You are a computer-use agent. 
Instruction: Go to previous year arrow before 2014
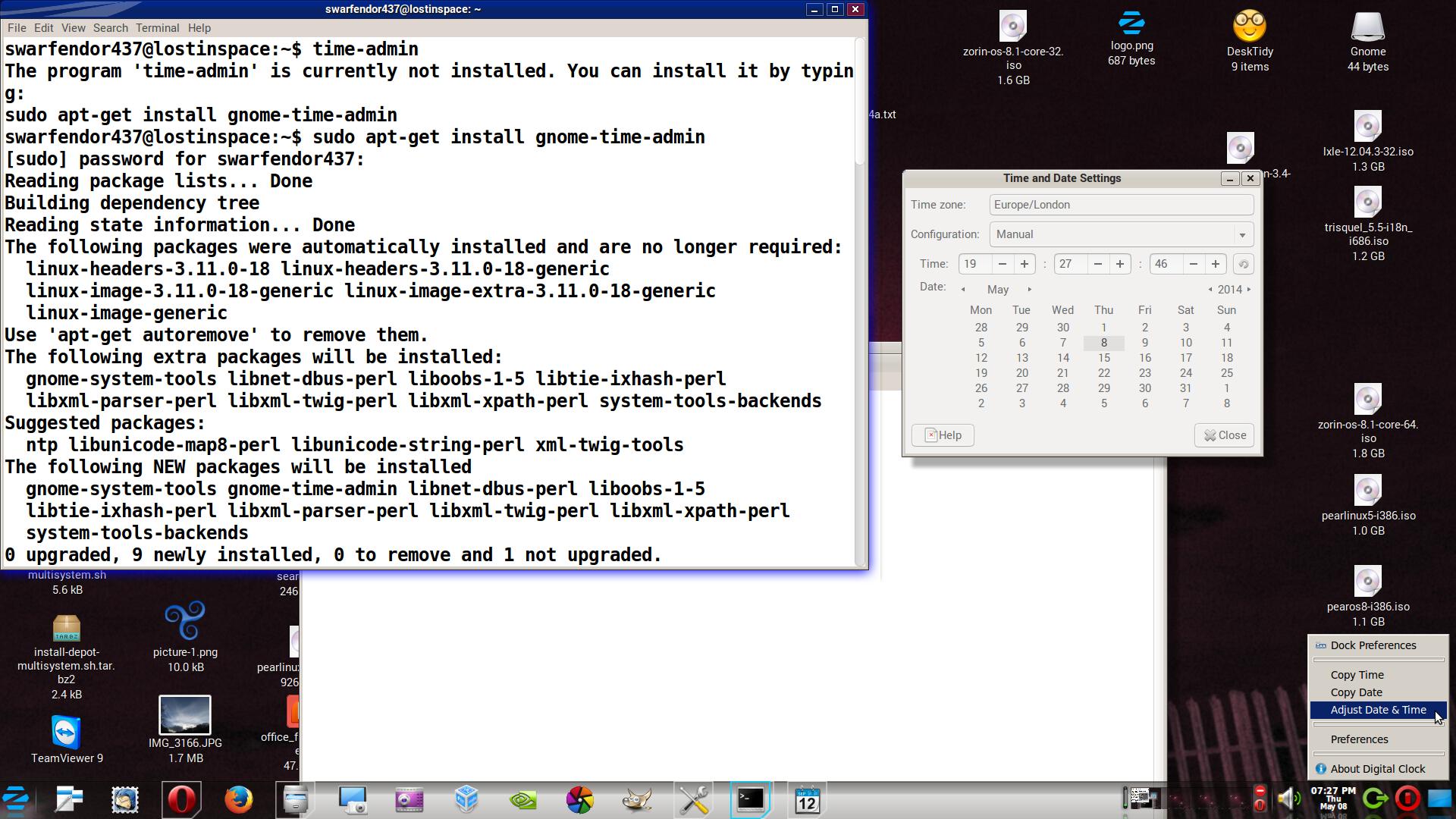[1210, 290]
